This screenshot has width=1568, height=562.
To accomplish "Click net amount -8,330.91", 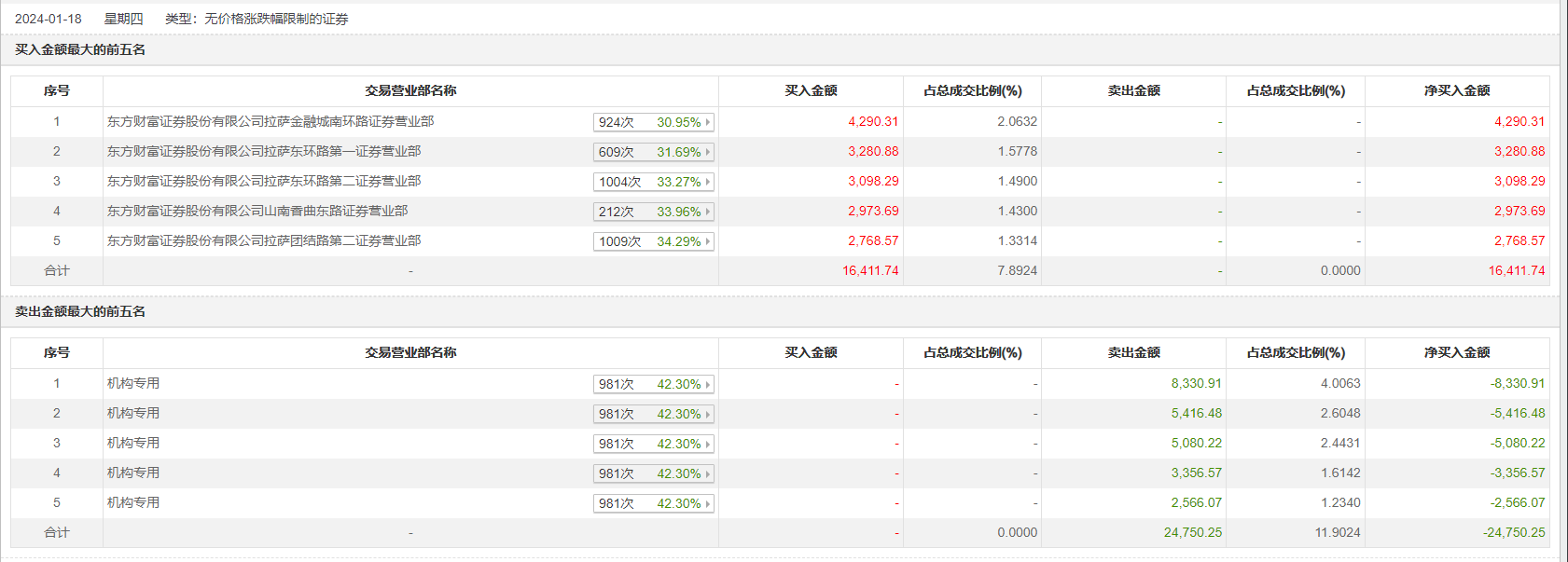I will click(1518, 383).
